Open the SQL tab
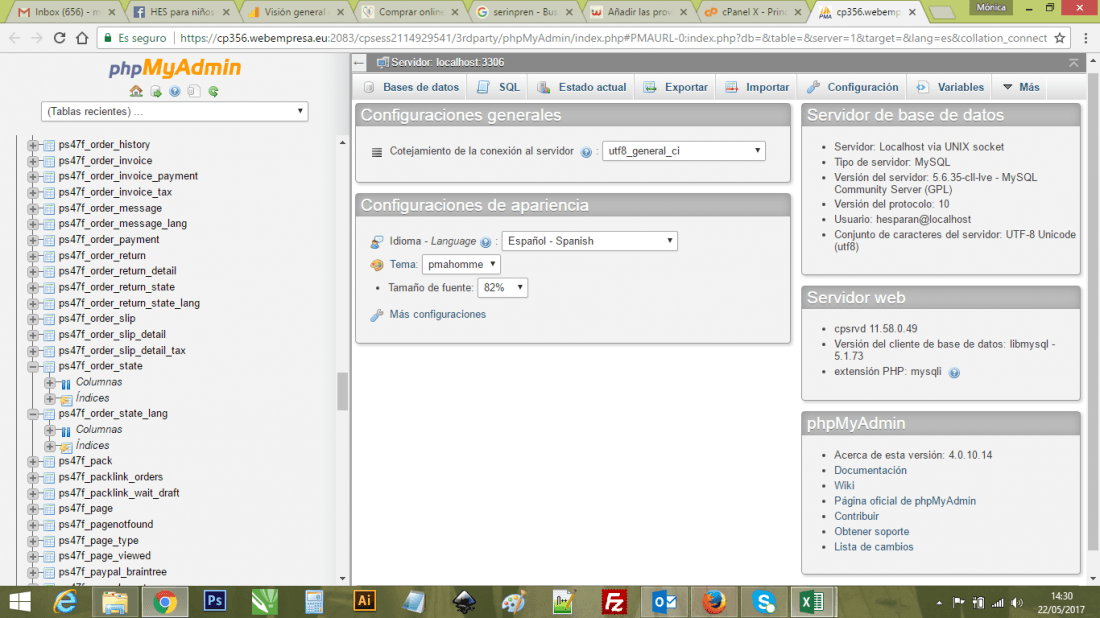 498,87
